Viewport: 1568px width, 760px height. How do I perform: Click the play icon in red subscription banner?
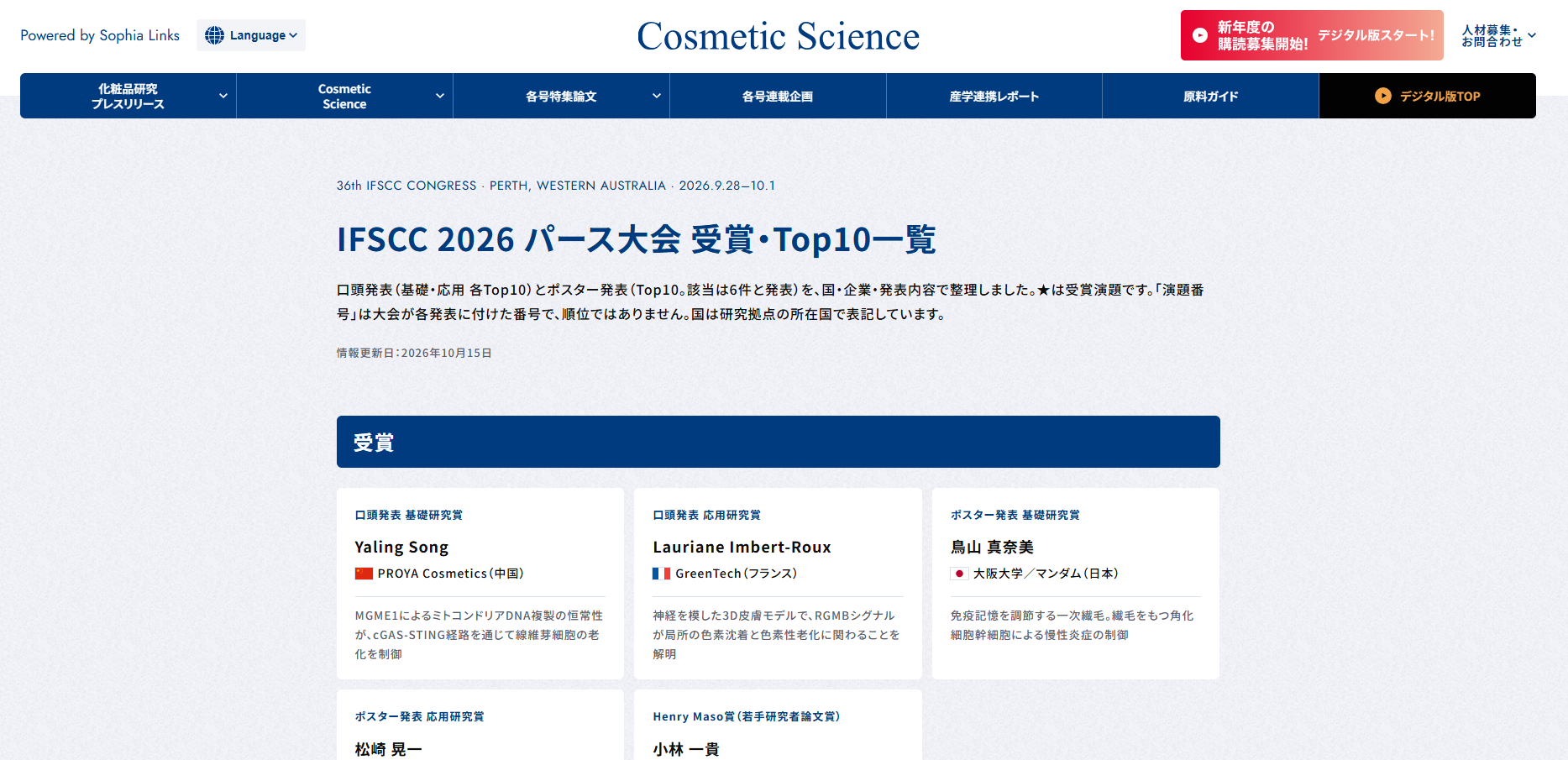tap(1200, 35)
